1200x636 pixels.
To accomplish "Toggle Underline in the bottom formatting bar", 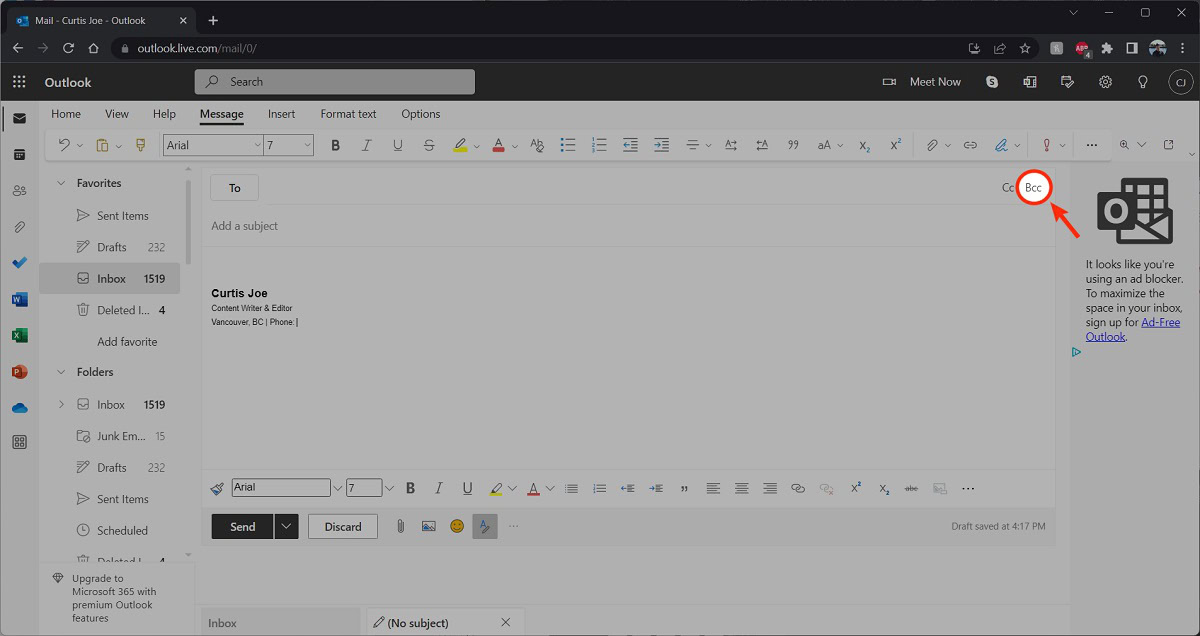I will click(467, 488).
